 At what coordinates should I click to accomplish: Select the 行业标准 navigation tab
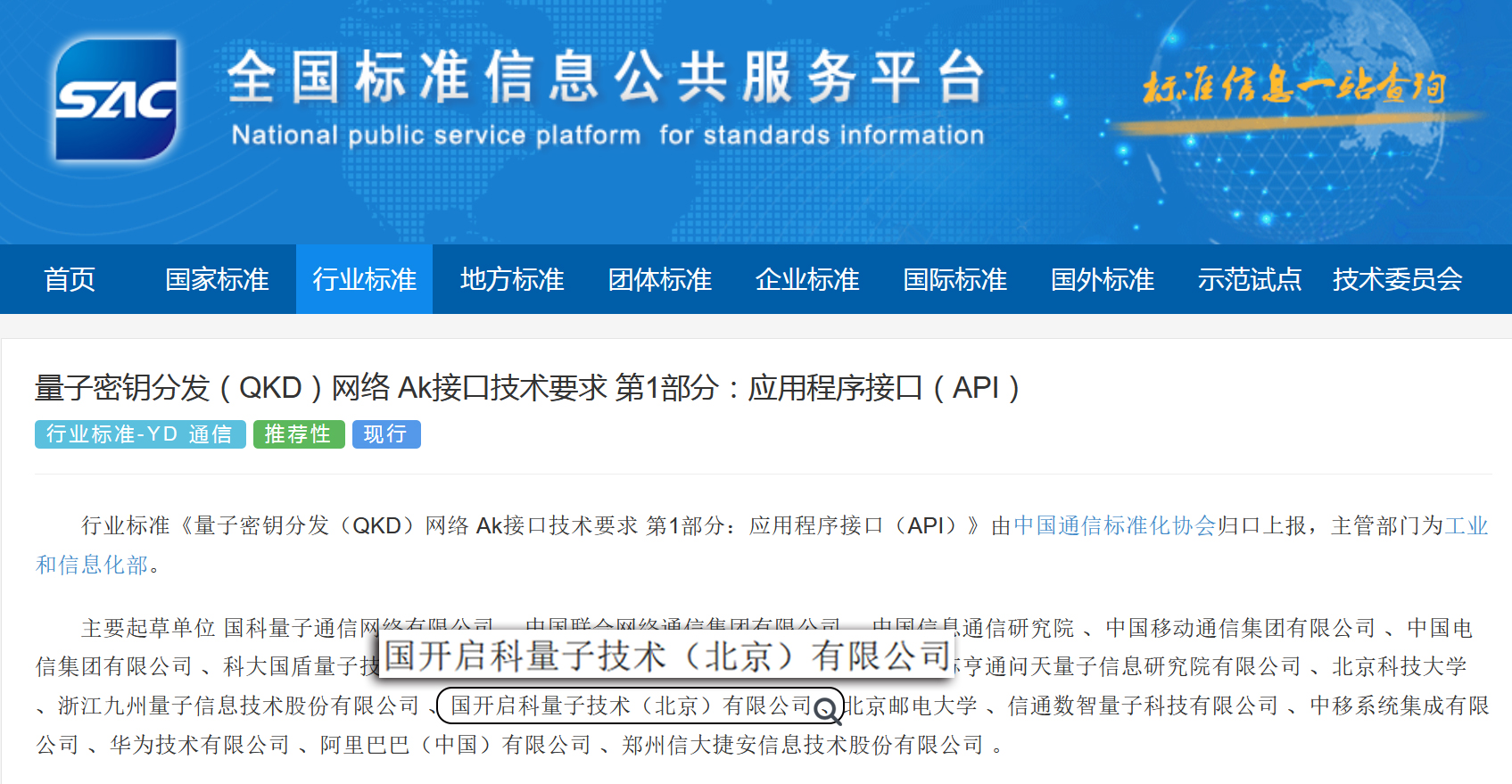(x=364, y=279)
